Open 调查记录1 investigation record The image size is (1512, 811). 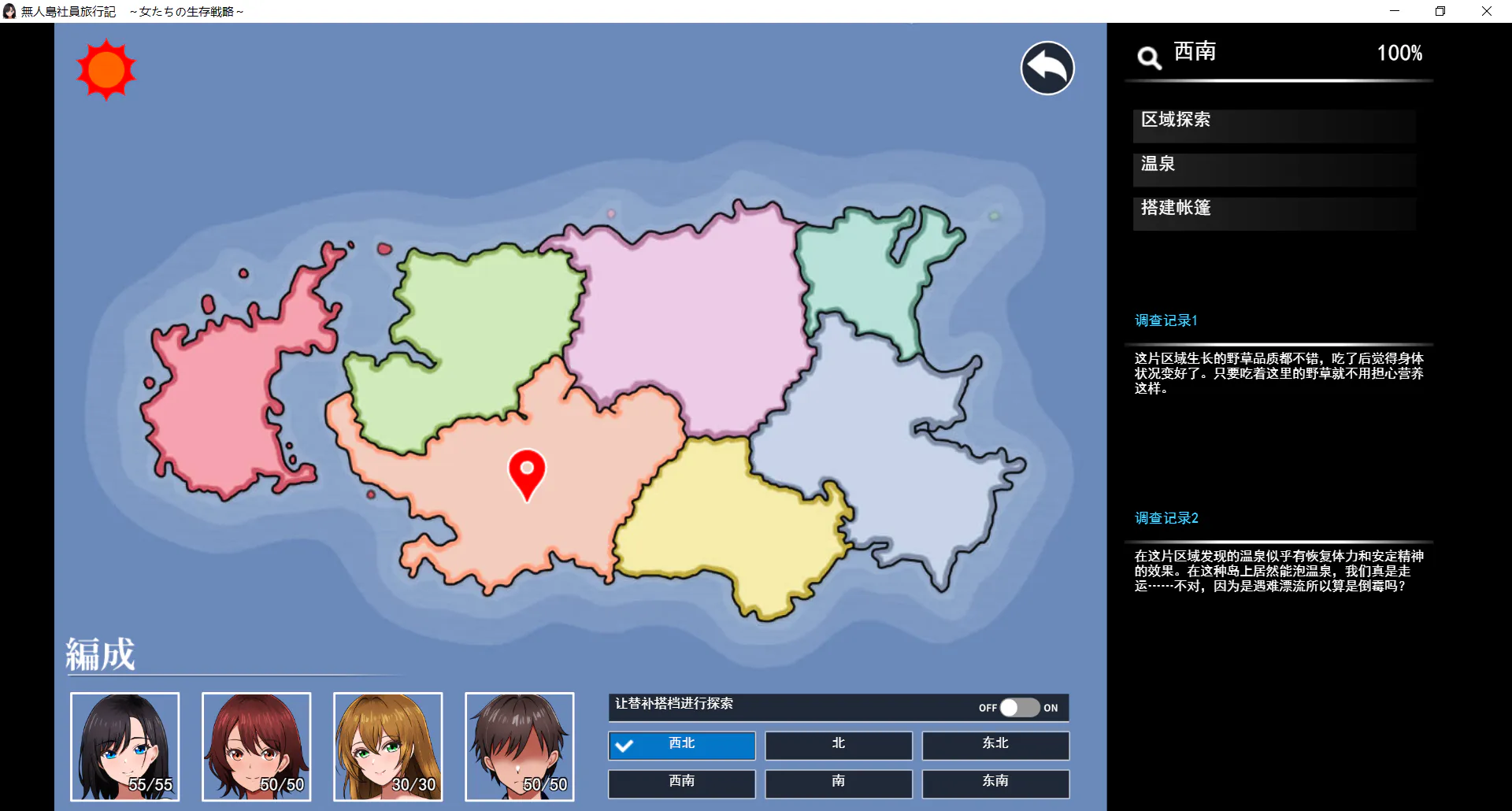tap(1165, 320)
